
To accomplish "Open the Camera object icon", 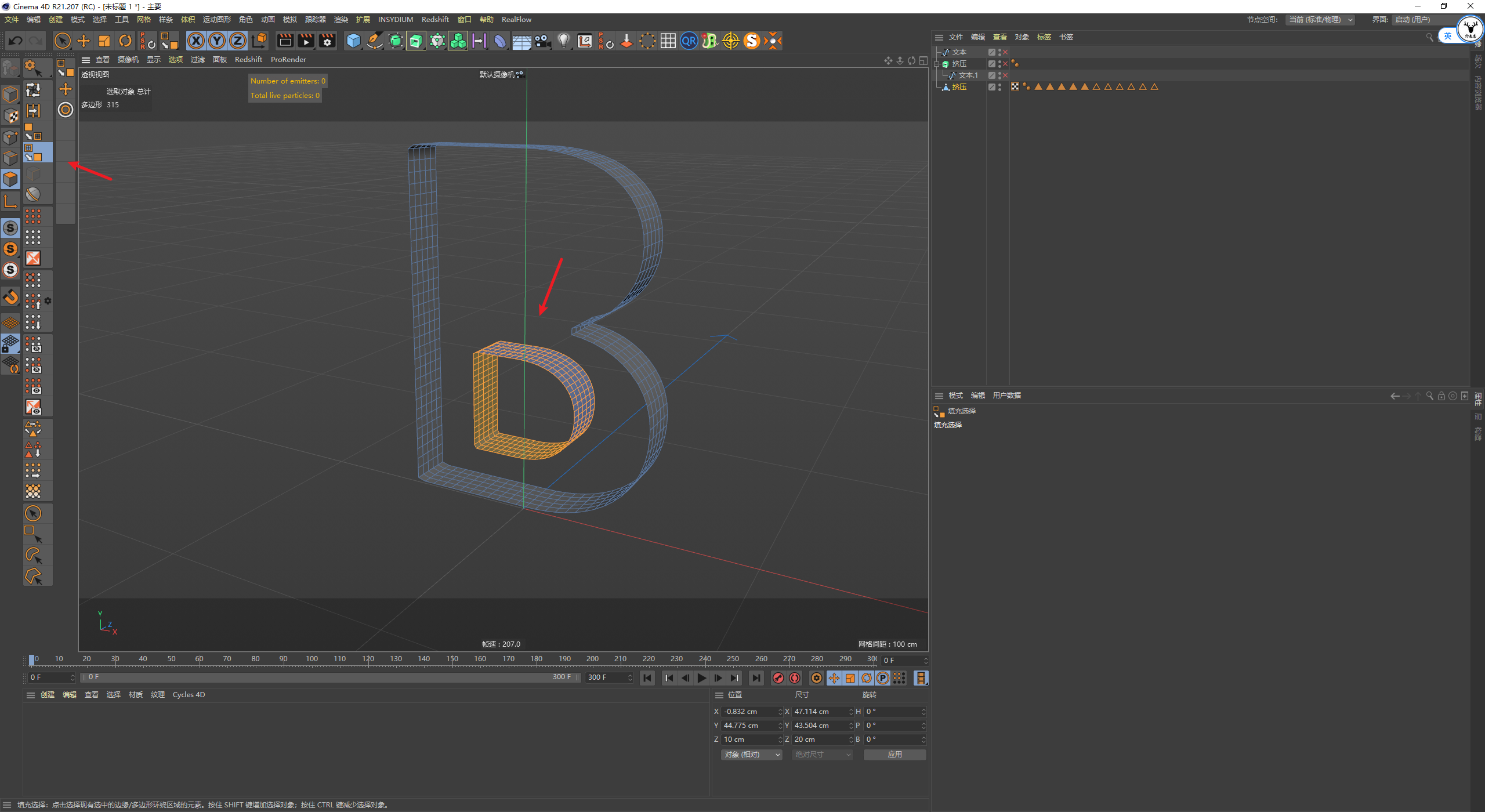I will pyautogui.click(x=542, y=41).
